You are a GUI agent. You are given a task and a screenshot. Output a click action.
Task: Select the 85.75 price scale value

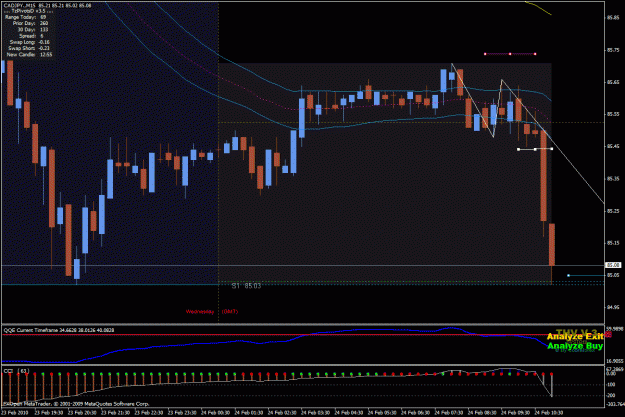tap(613, 50)
